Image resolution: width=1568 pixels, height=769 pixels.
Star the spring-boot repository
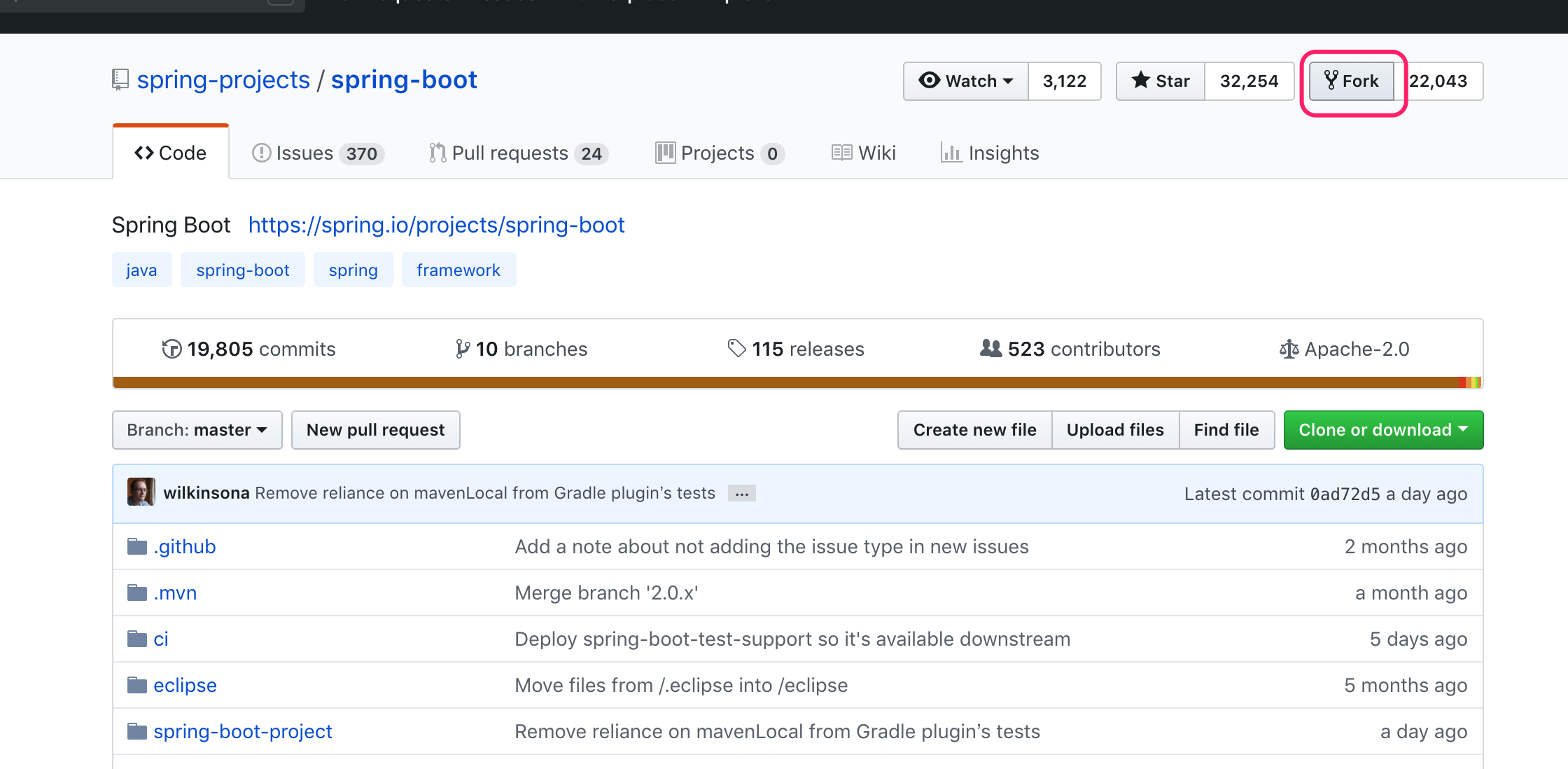[x=1161, y=81]
